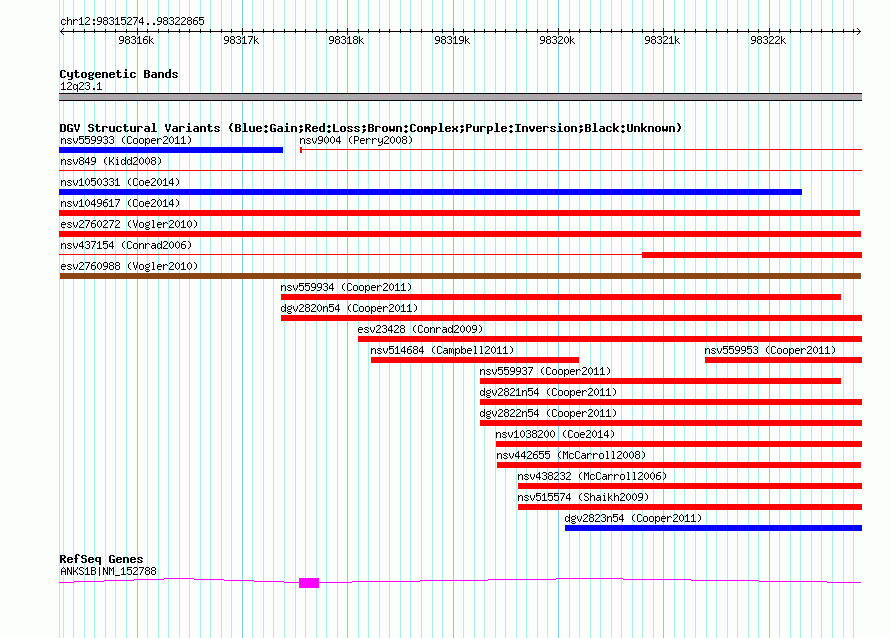Screen dimensions: 890x638
Task: Click nsv514684 (Campbell2011) label
Action: pyautogui.click(x=442, y=350)
